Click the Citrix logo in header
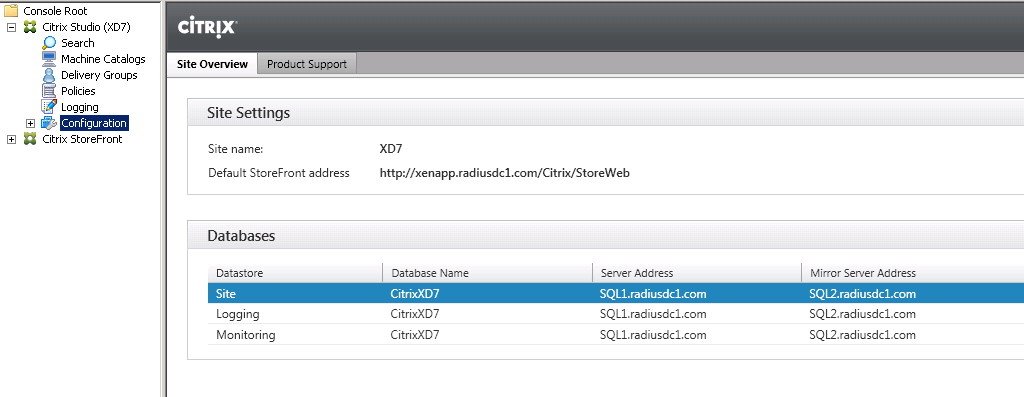The image size is (1024, 397). (x=207, y=27)
